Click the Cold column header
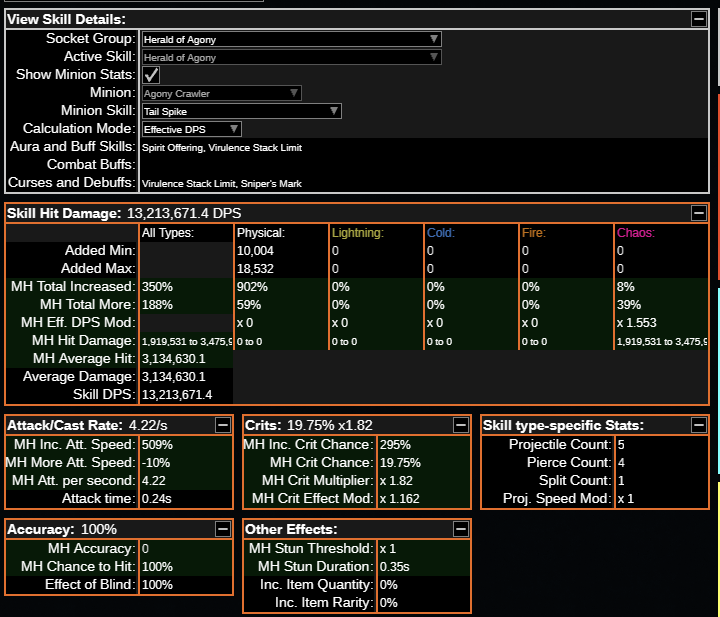 tap(441, 233)
